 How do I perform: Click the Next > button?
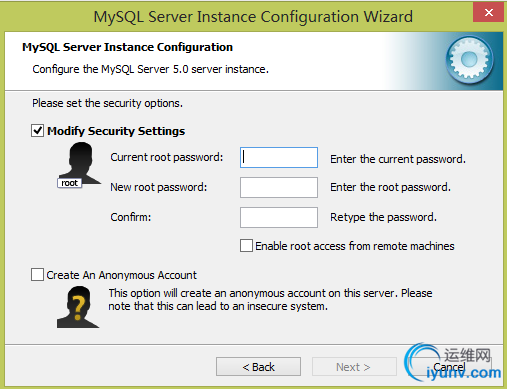[x=354, y=367]
